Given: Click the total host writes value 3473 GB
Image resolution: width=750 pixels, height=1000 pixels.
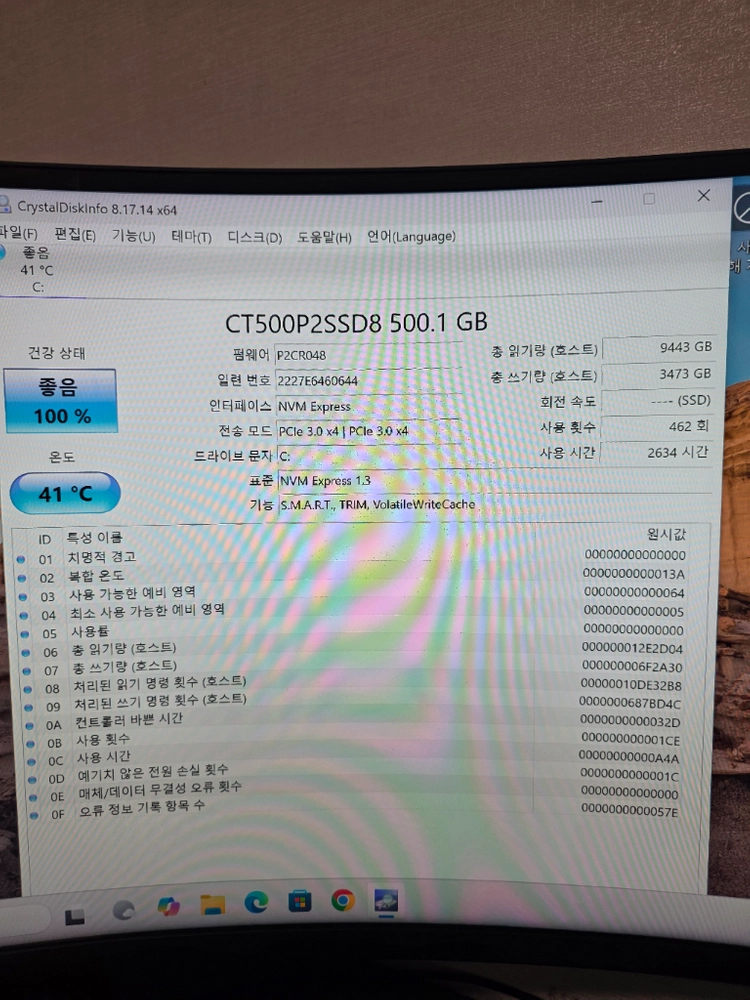Looking at the screenshot, I should [x=658, y=374].
